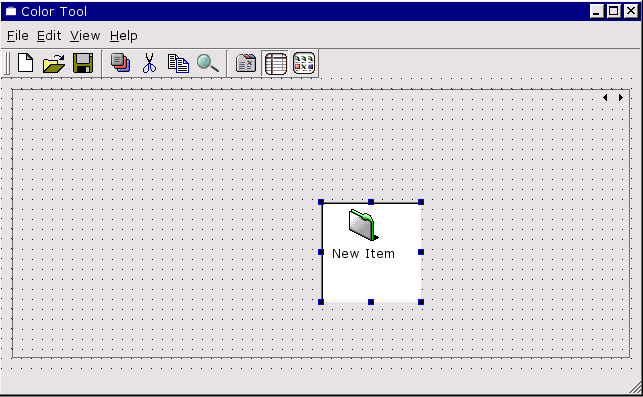Select the New Item folder icon
This screenshot has width=643, height=397.
tap(363, 224)
